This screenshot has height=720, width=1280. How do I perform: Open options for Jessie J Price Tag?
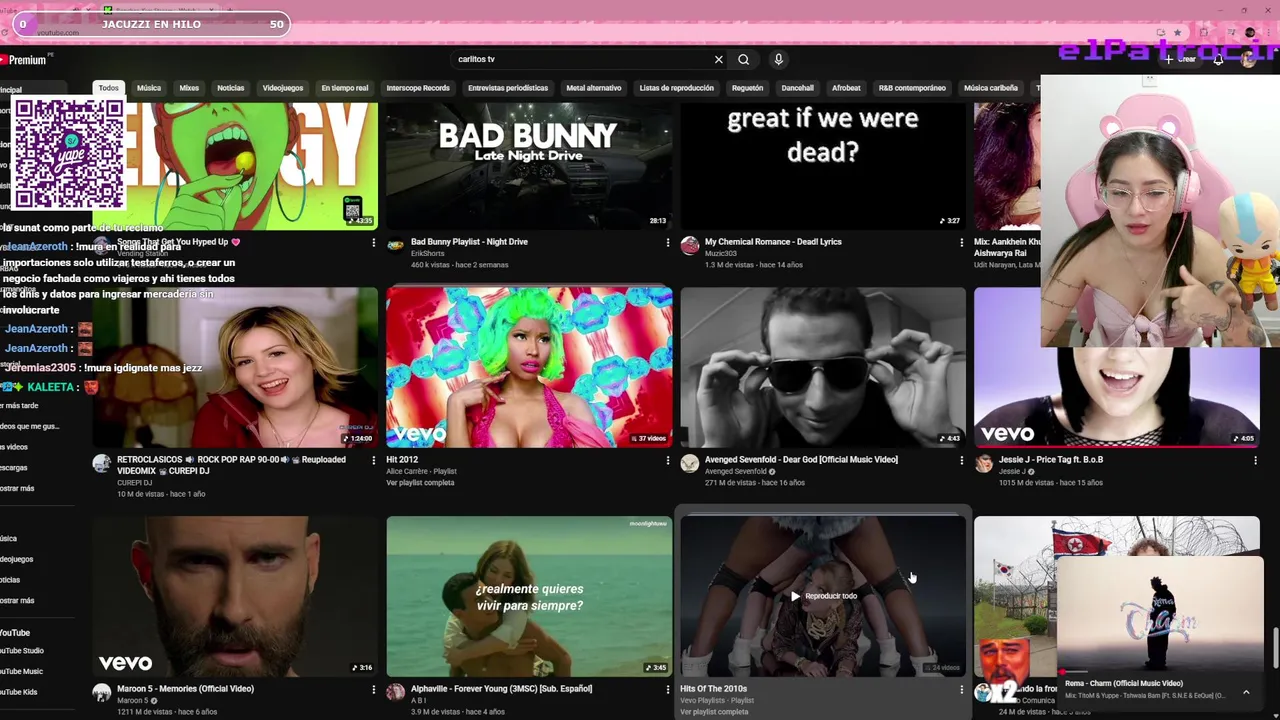pos(1255,460)
